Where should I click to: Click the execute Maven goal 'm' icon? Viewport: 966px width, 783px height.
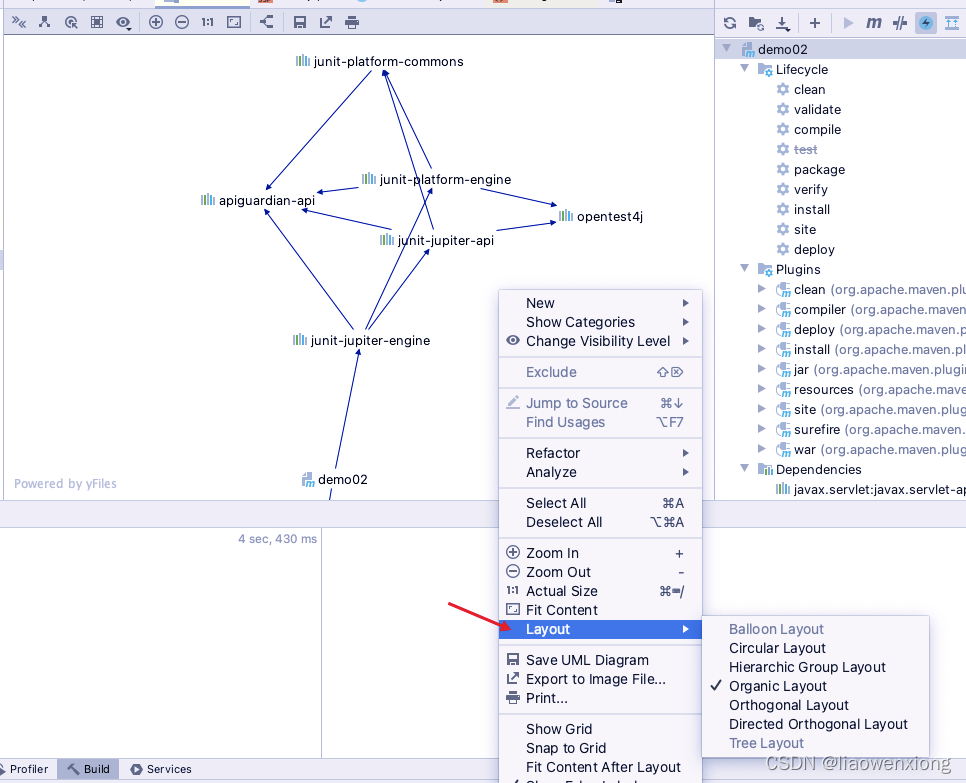(874, 23)
